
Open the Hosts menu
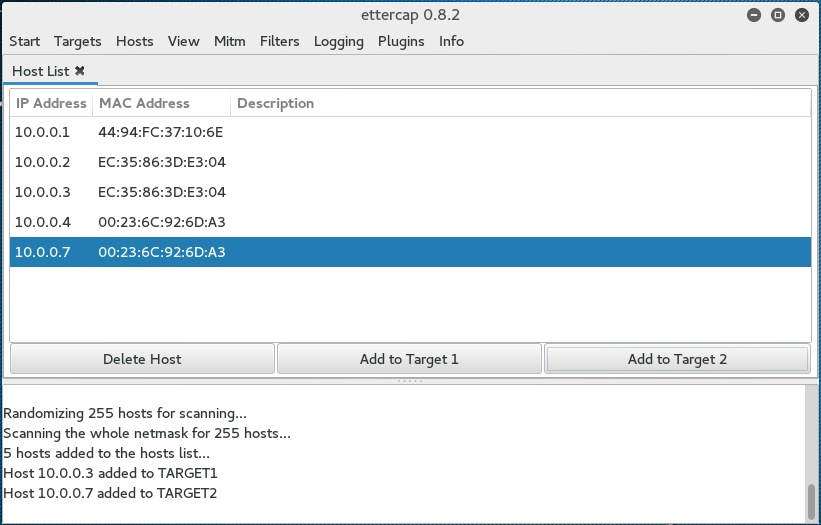(x=134, y=41)
